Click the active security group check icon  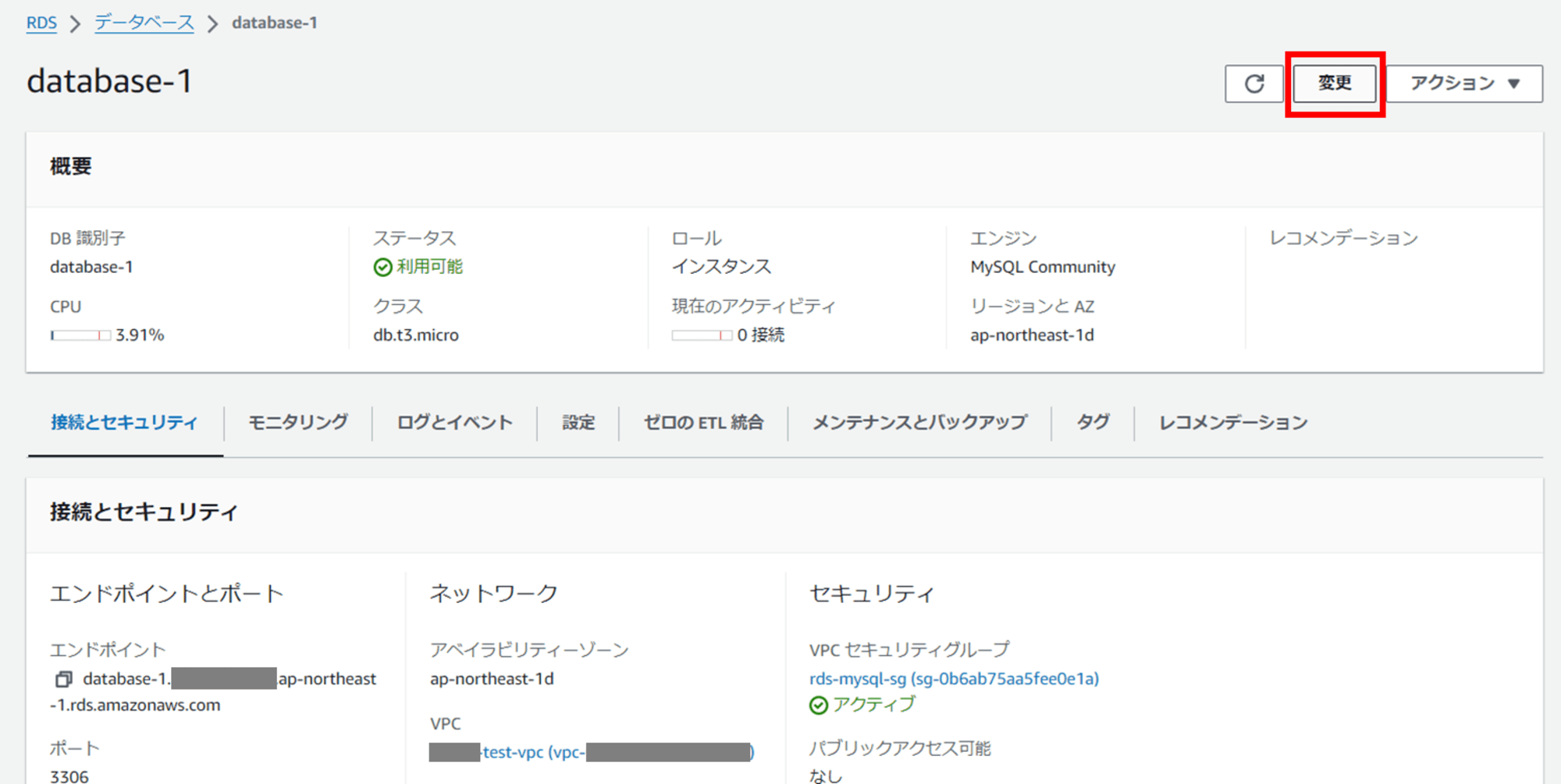click(819, 705)
